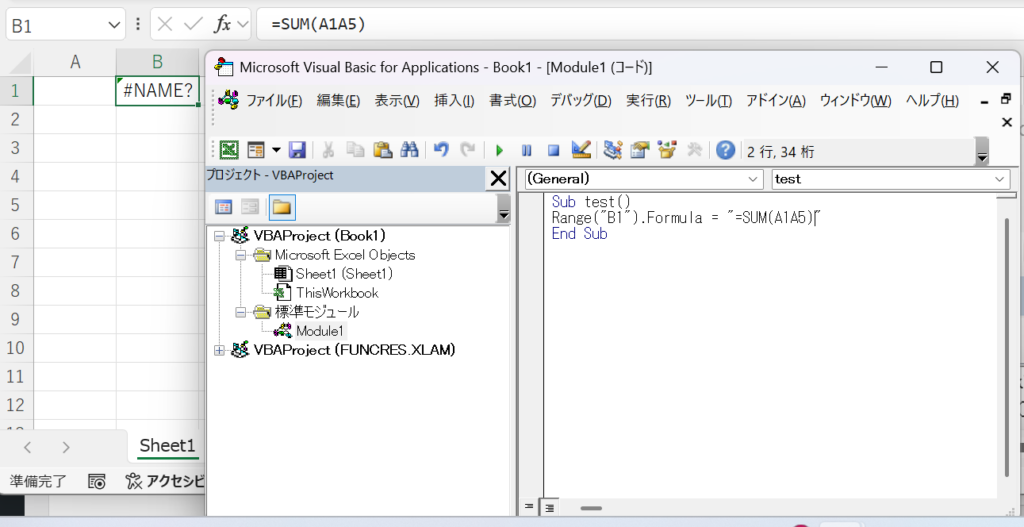Screen dimensions: 1024x527
Task: Switch to Full Module View at code window bottom
Action: (550, 507)
